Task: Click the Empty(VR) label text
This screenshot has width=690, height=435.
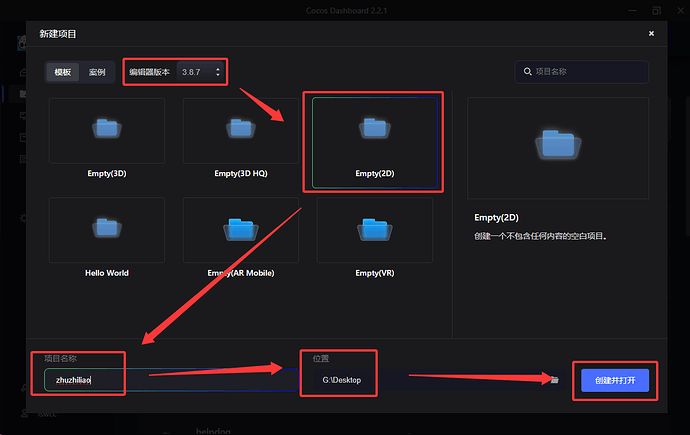Action: pyautogui.click(x=374, y=273)
